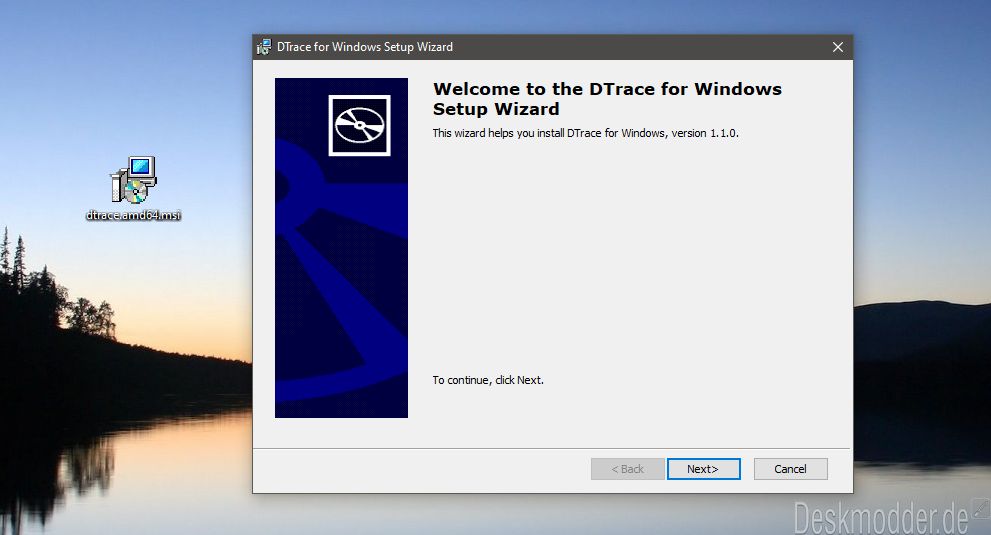Viewport: 991px width, 535px height.
Task: Select the dtrace.amd64.msi desktop icon
Action: click(133, 180)
